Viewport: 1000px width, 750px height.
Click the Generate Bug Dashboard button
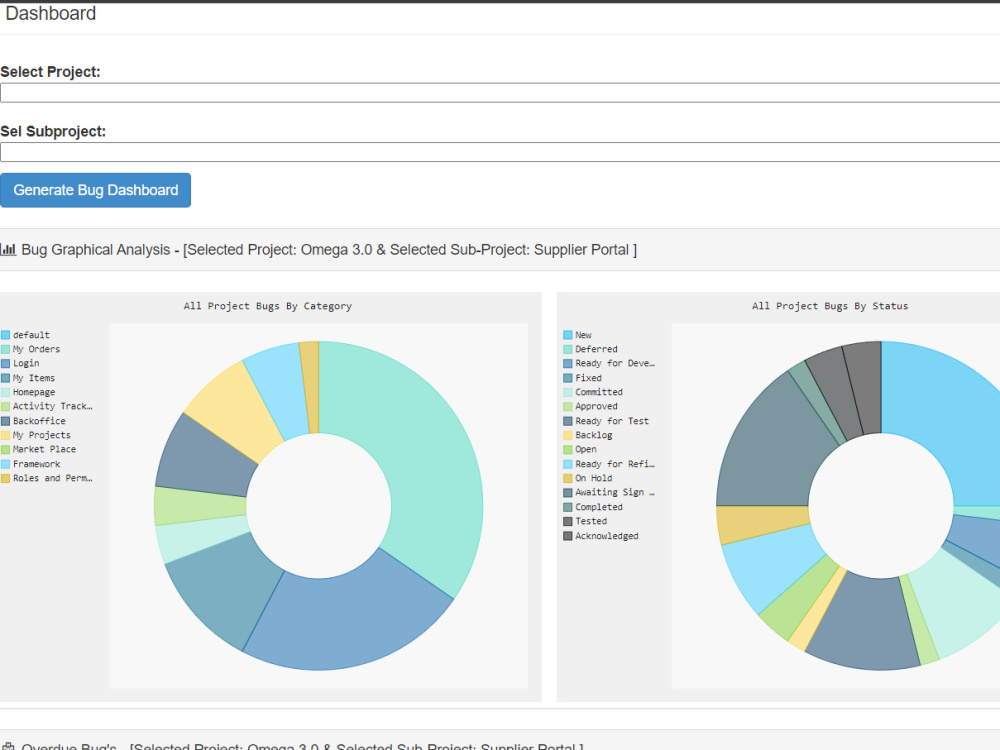(96, 190)
